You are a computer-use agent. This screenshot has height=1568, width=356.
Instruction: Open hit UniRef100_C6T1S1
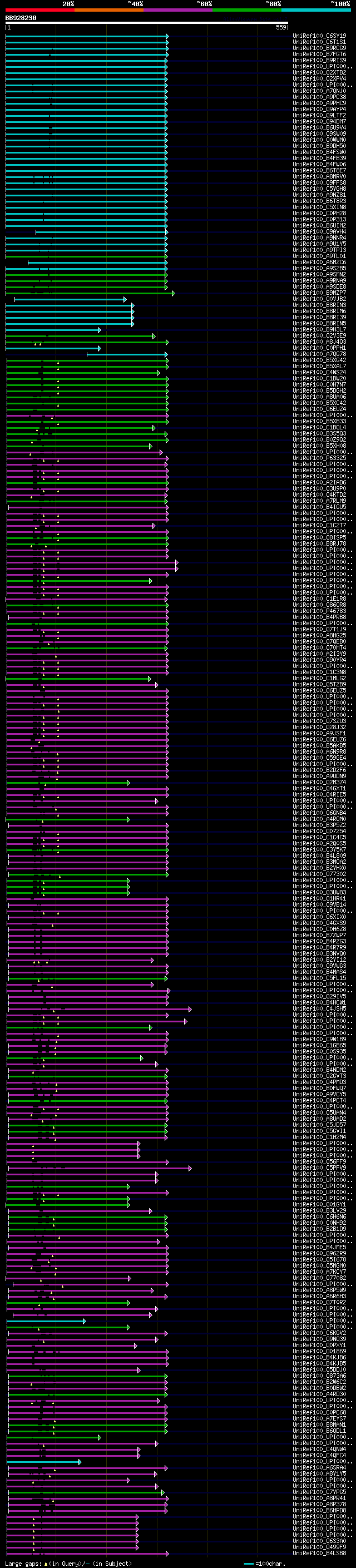[319, 42]
